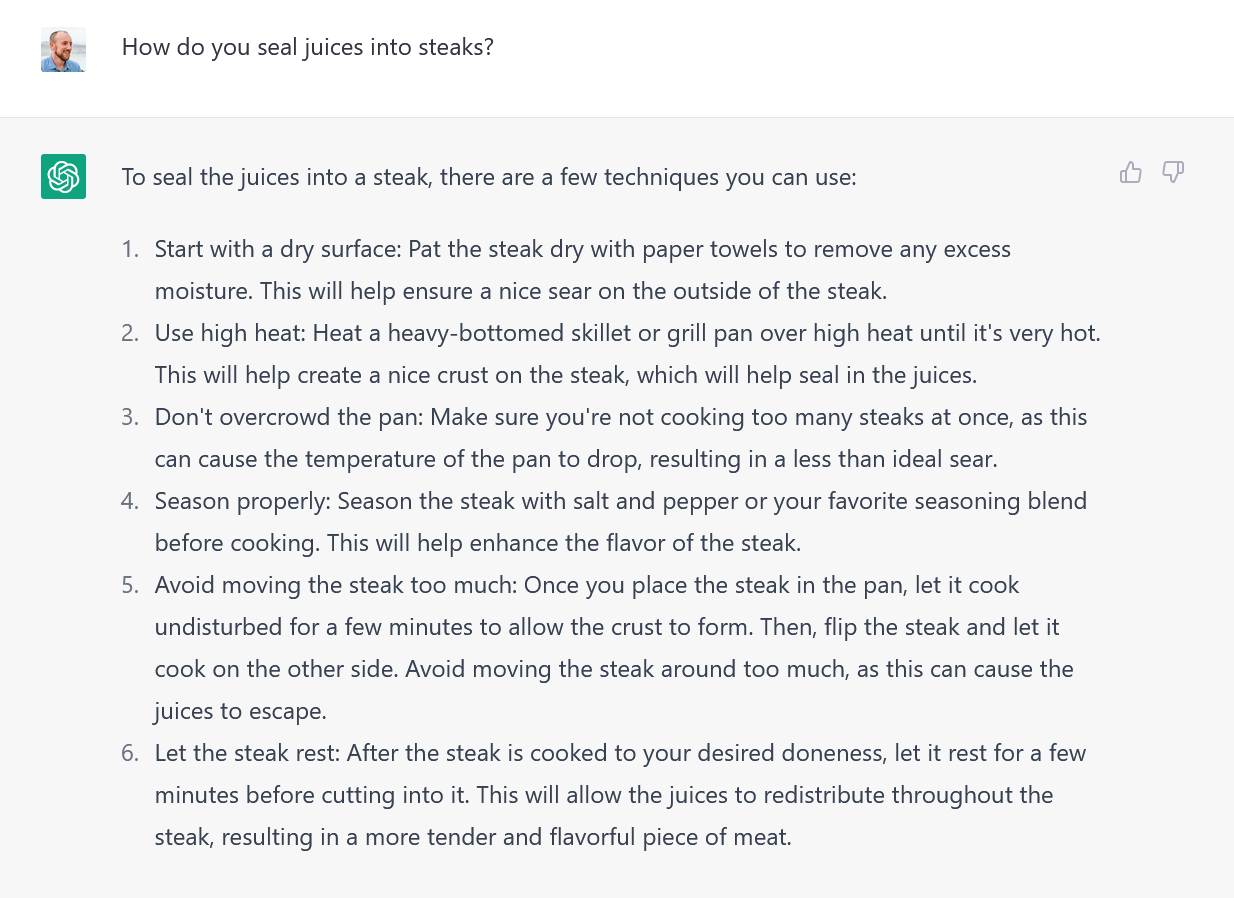Click the like icon to rate the response
Viewport: 1234px width, 898px height.
(x=1130, y=172)
